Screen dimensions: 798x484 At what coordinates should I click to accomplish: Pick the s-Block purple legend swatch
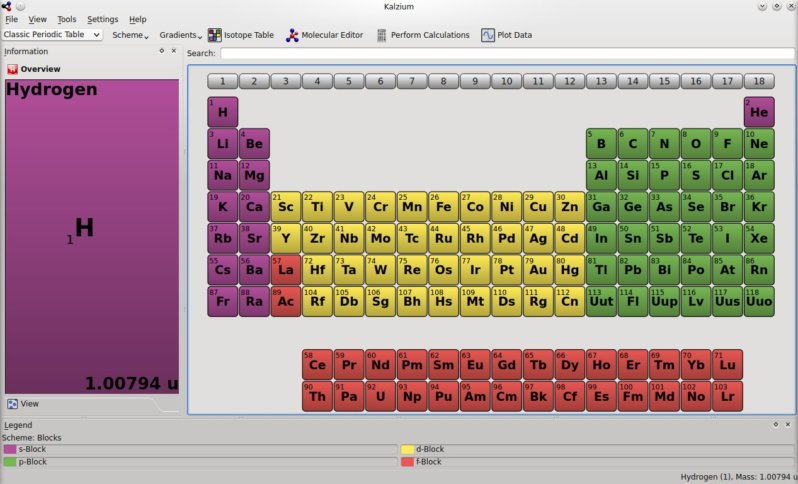point(10,449)
